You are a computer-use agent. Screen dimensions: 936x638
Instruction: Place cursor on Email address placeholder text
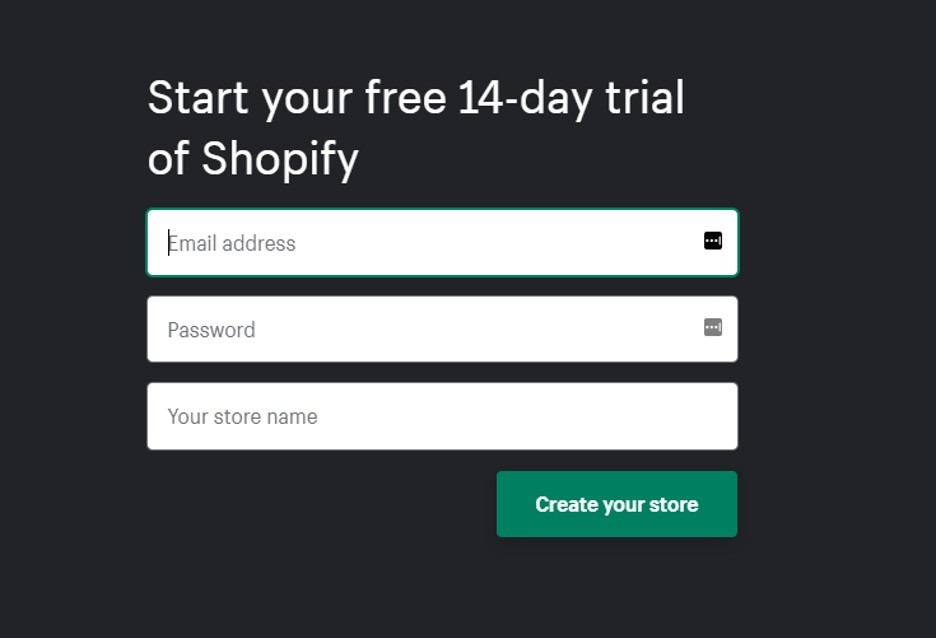(x=232, y=244)
